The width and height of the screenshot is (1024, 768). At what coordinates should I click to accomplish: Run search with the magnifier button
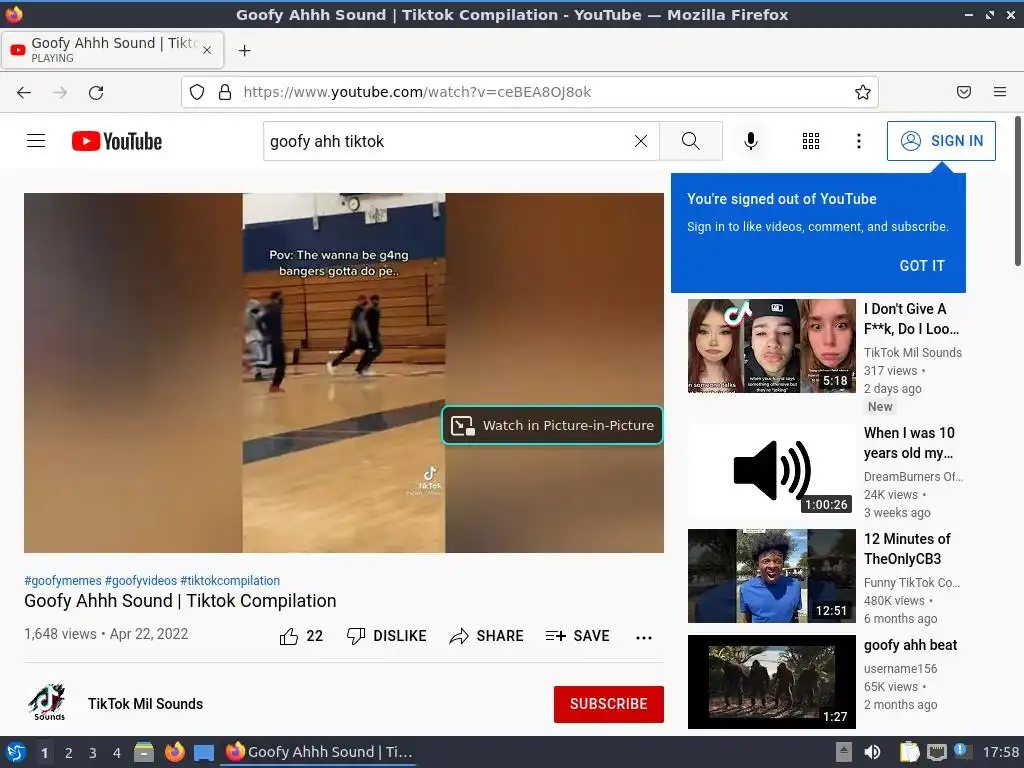click(690, 141)
